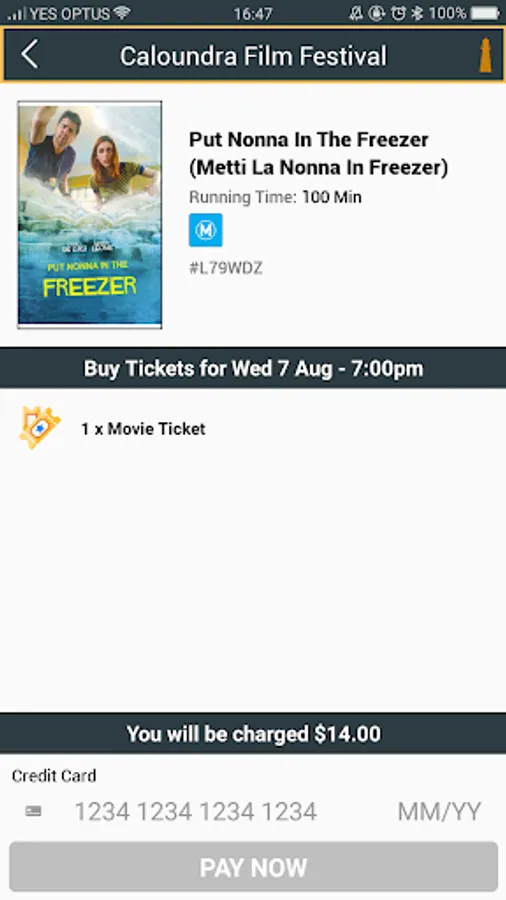
Task: Click the MM/YY expiry field
Action: pos(439,812)
